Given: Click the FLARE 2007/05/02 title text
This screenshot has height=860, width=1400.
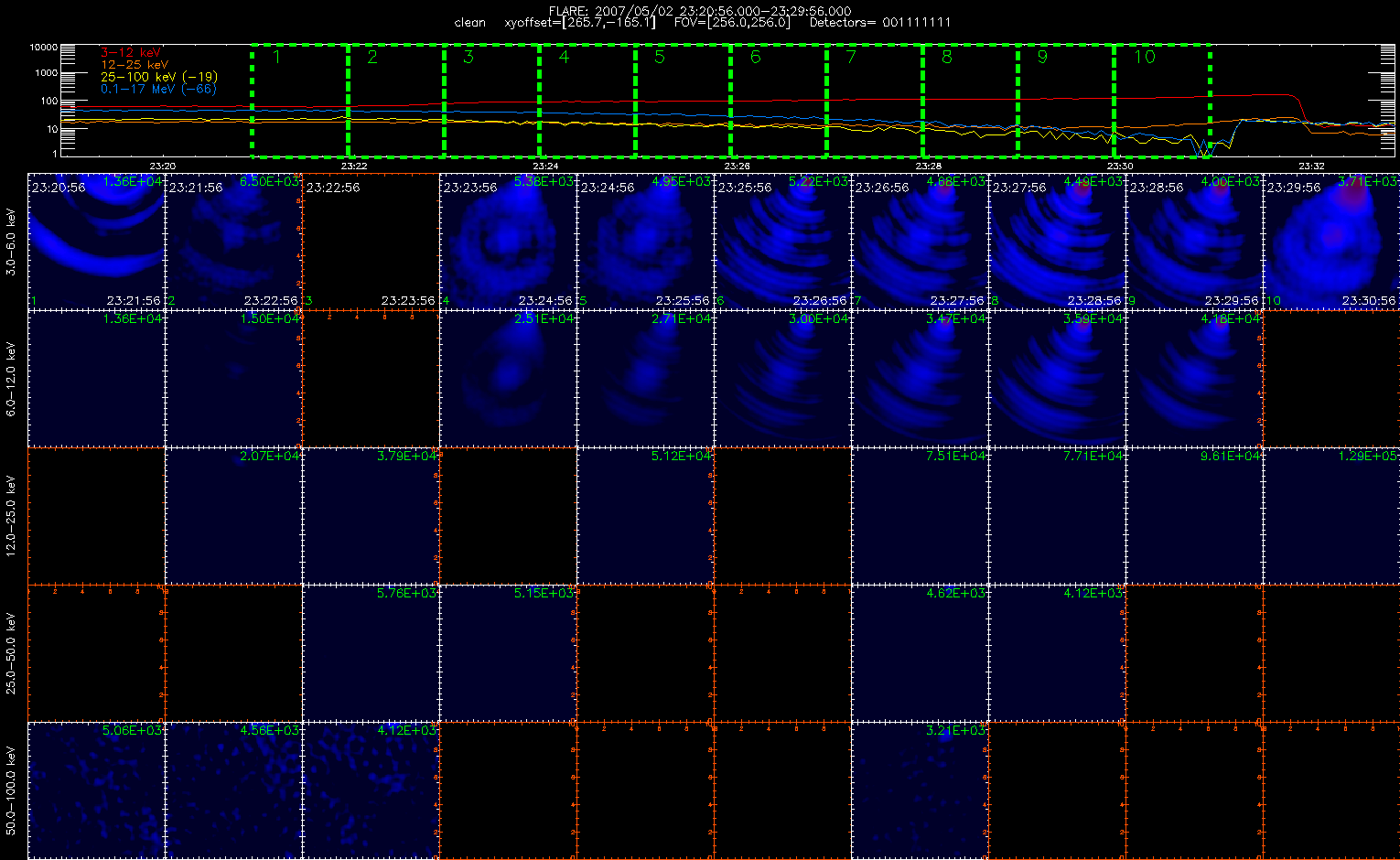Looking at the screenshot, I should (x=700, y=11).
